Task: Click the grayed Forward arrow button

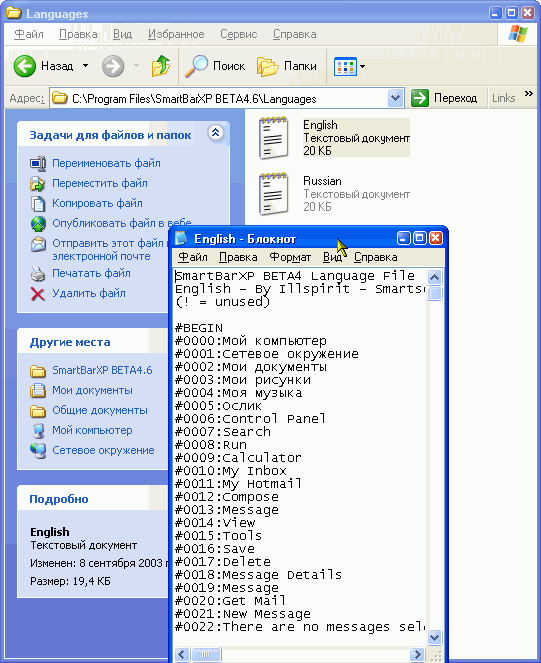Action: click(113, 66)
